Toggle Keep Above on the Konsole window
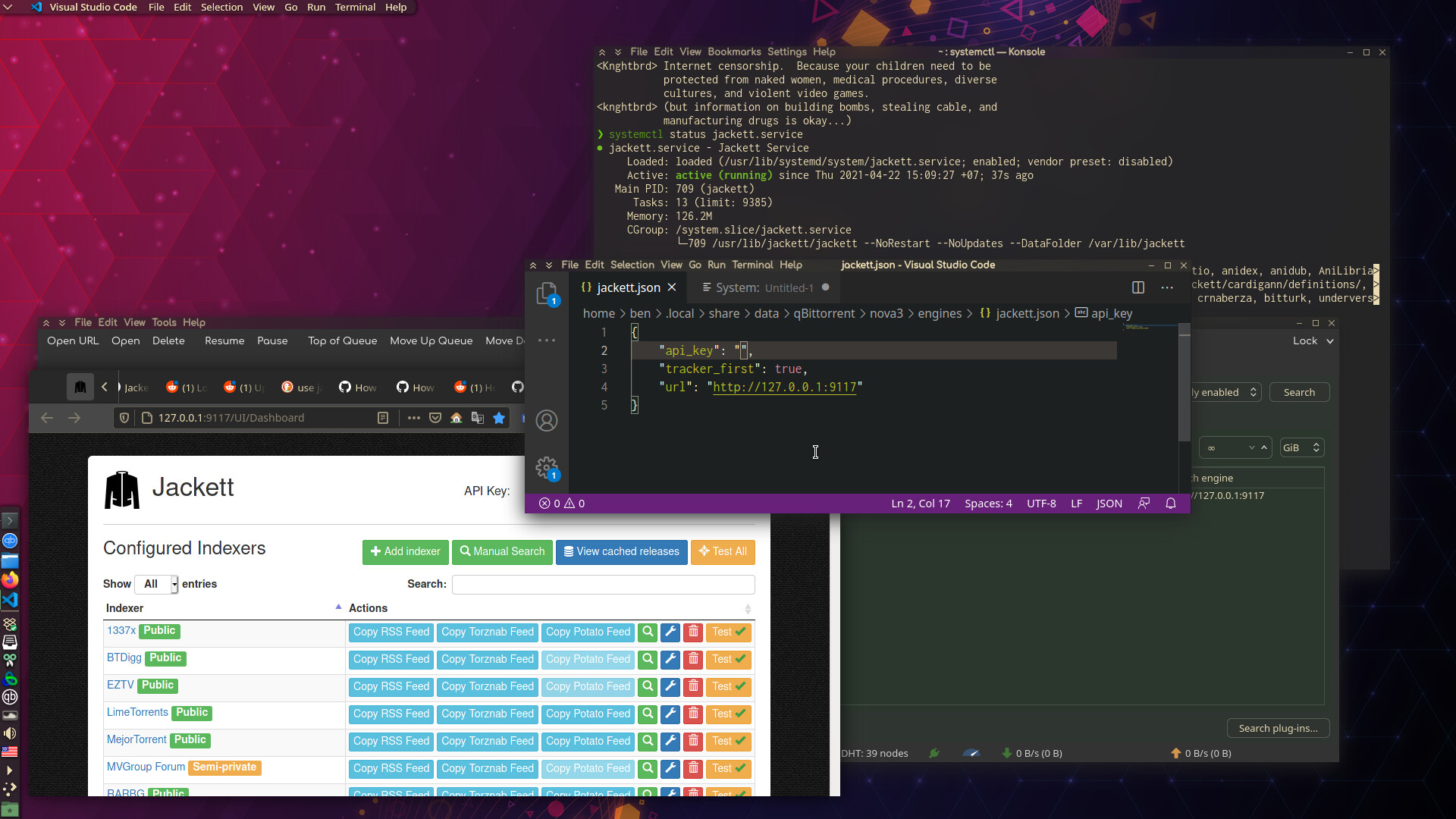 [602, 52]
